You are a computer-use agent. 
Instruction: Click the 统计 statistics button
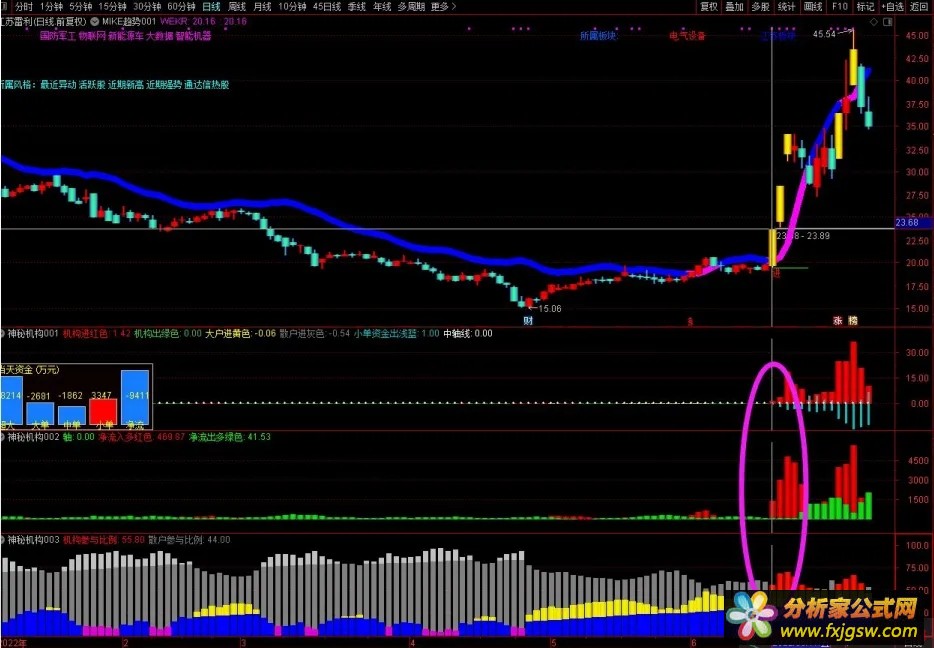pyautogui.click(x=786, y=7)
